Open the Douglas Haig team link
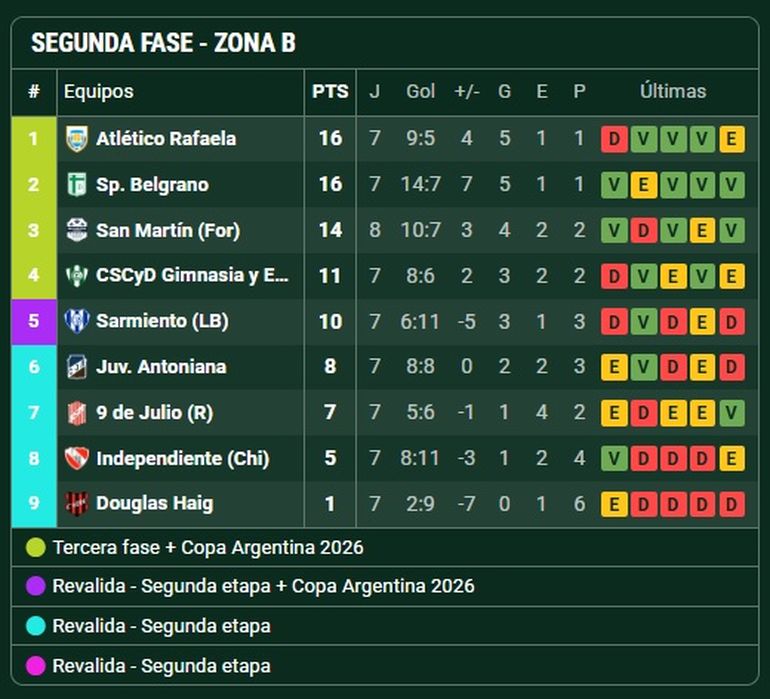The height and width of the screenshot is (699, 770). (x=154, y=503)
